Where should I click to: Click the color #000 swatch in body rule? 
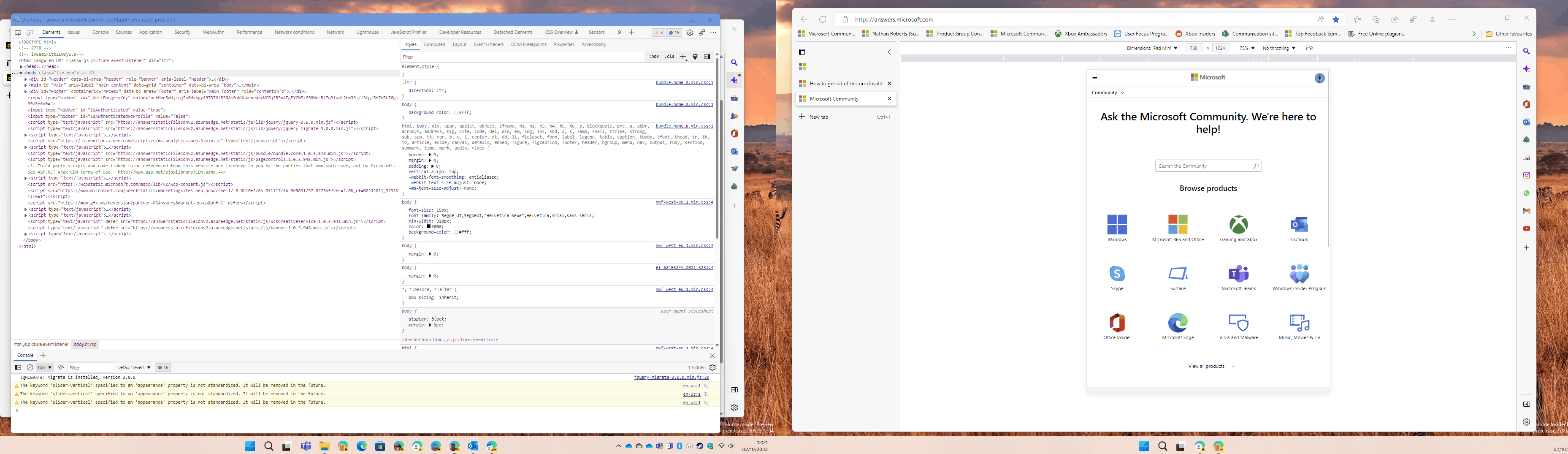pos(429,227)
